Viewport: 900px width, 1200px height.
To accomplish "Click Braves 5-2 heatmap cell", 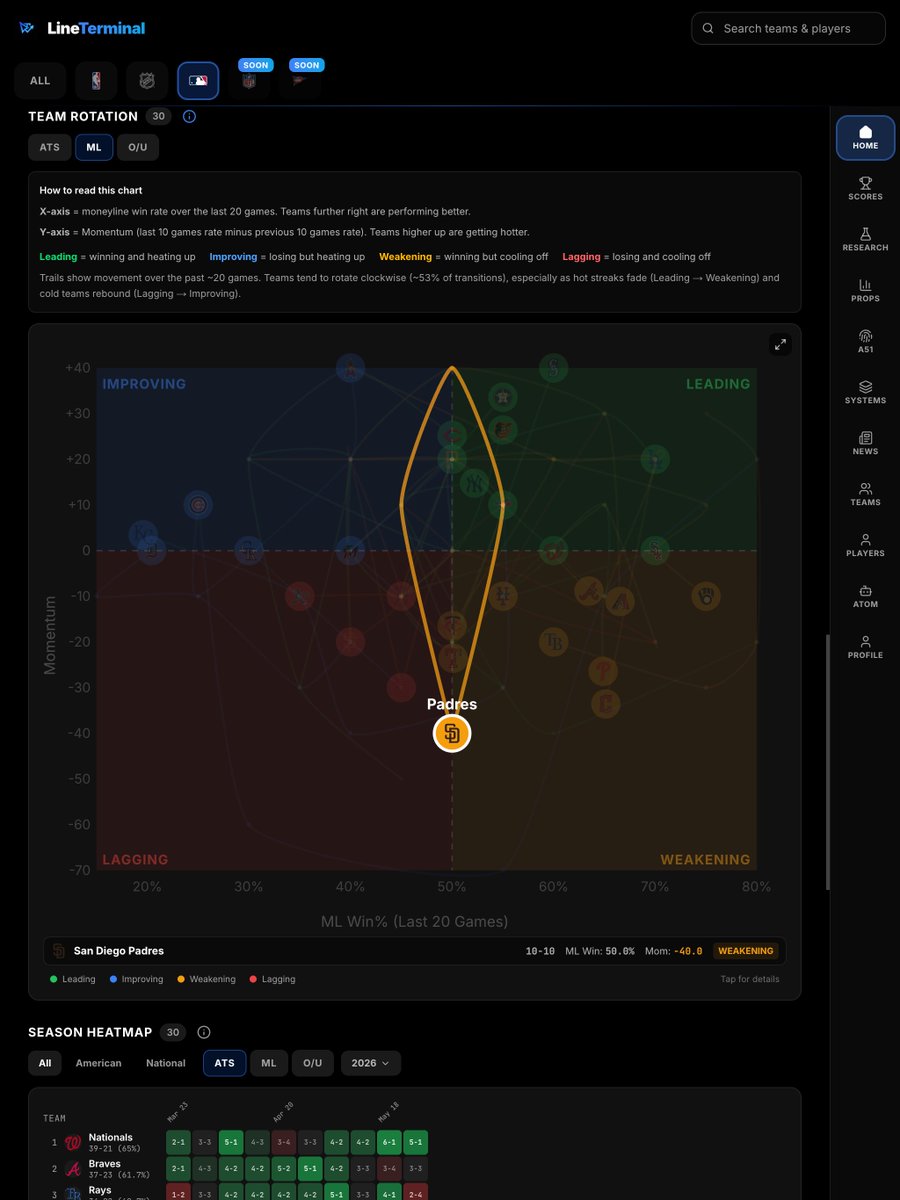I will click(x=284, y=1168).
